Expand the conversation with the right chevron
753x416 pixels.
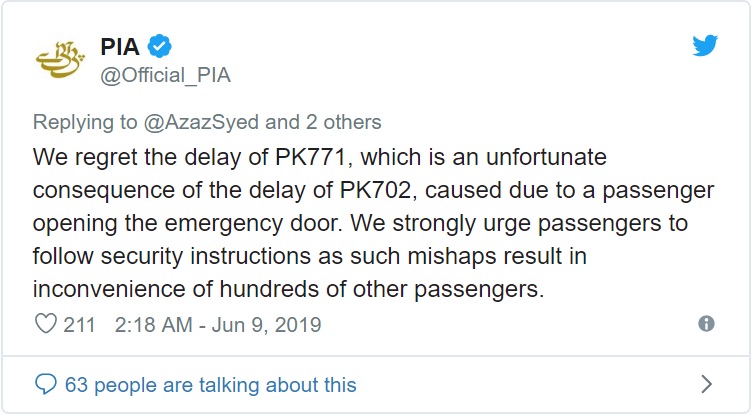click(x=706, y=384)
